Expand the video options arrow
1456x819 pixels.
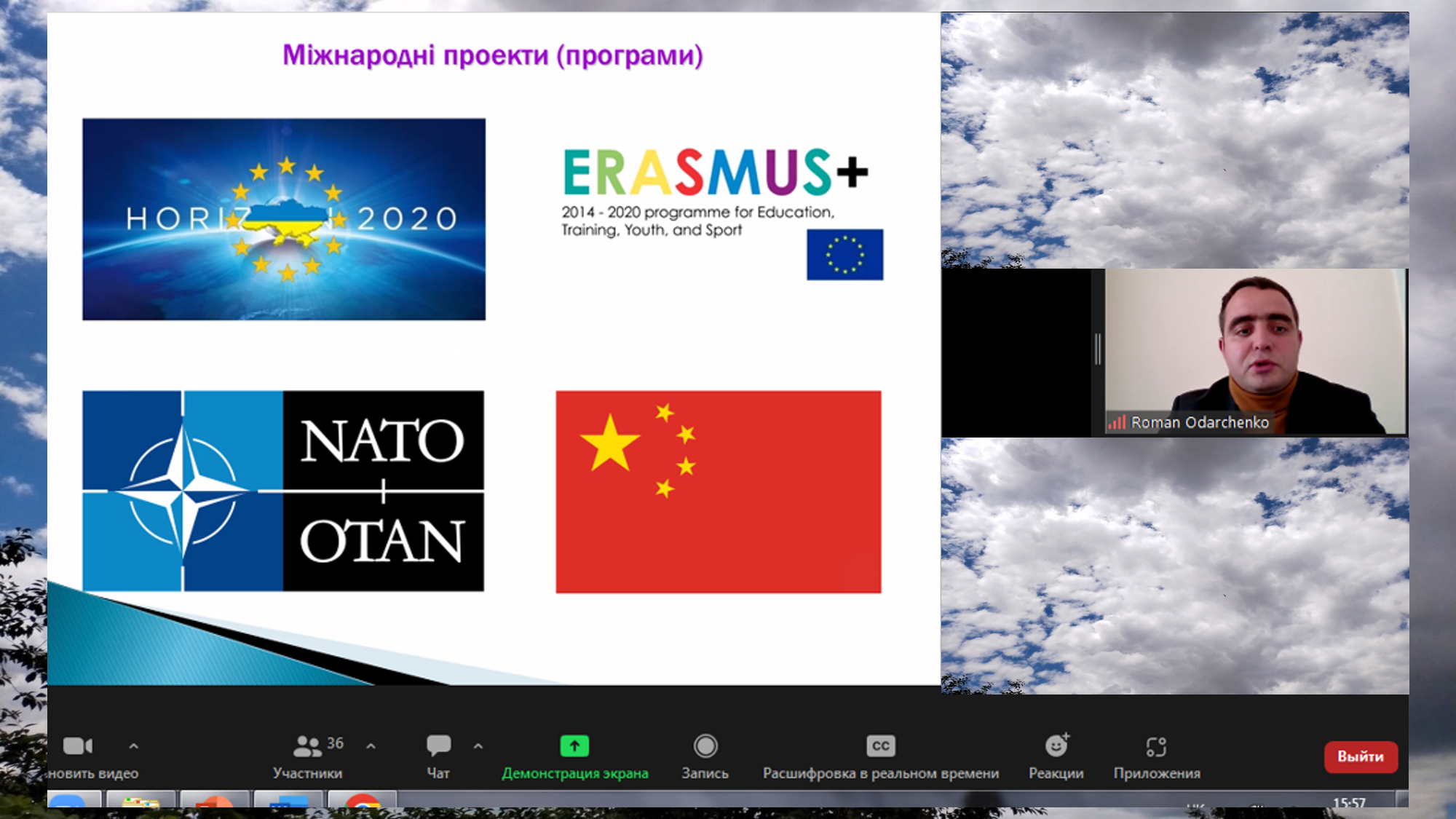133,745
